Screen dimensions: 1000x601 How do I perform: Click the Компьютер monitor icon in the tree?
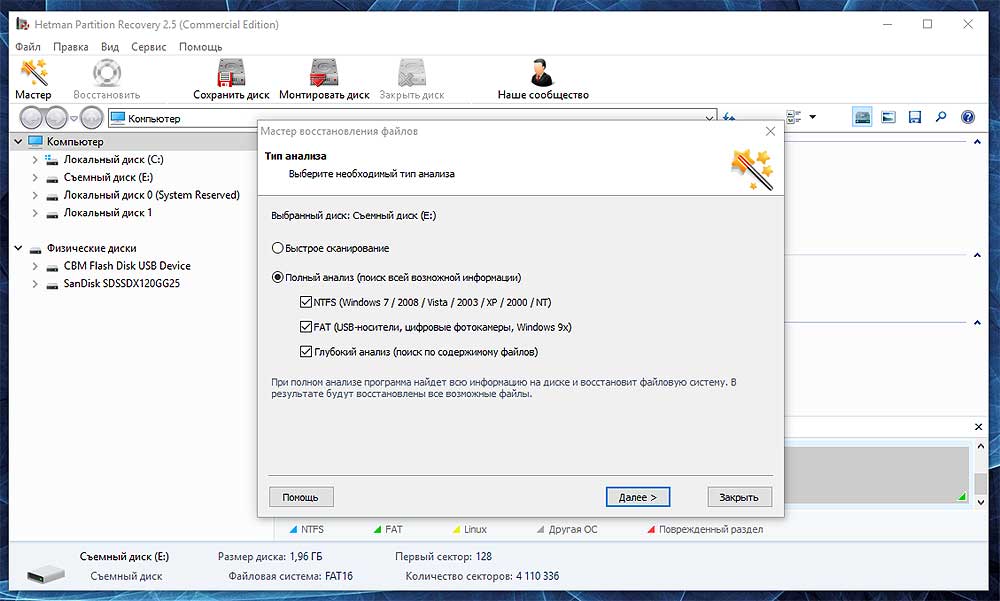tap(35, 141)
